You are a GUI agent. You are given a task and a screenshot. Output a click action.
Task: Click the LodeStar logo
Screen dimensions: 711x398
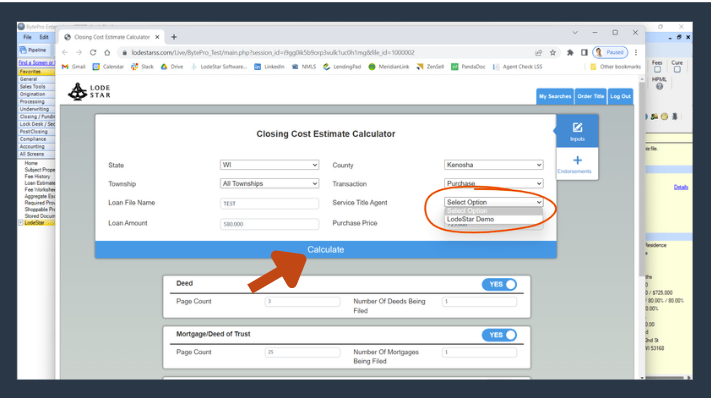[x=89, y=92]
